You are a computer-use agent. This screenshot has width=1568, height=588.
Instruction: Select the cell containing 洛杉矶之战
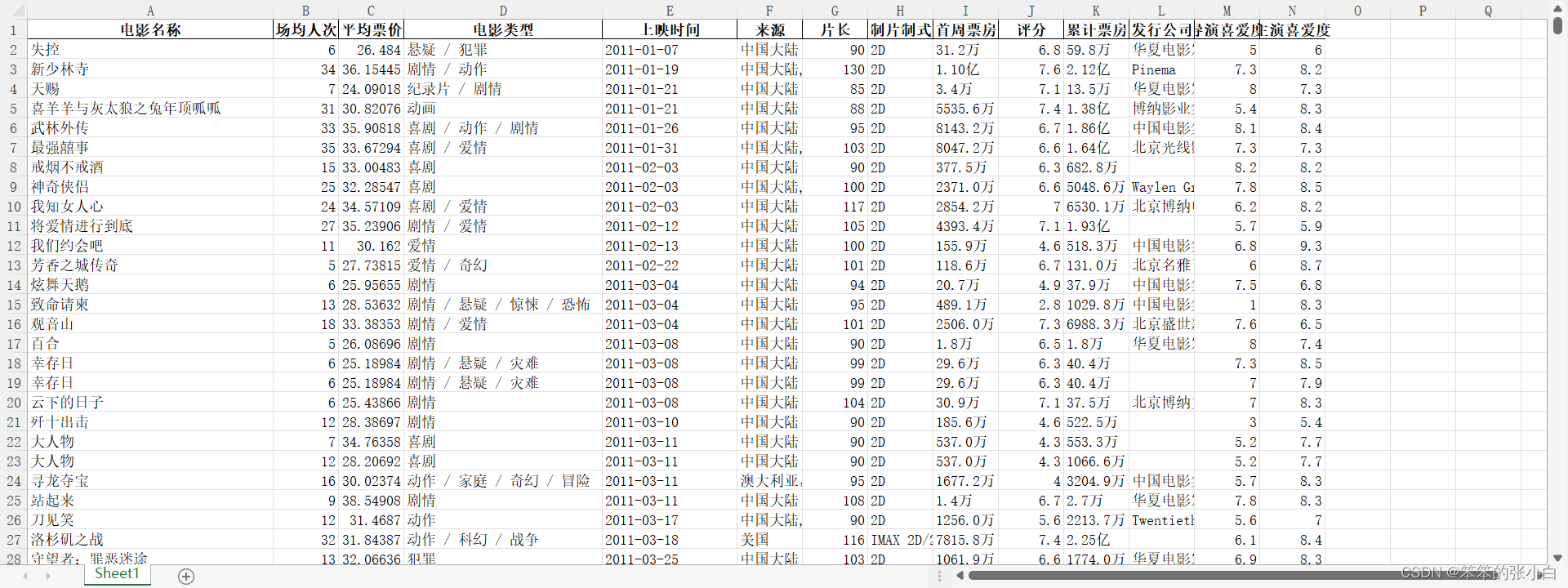pos(150,540)
